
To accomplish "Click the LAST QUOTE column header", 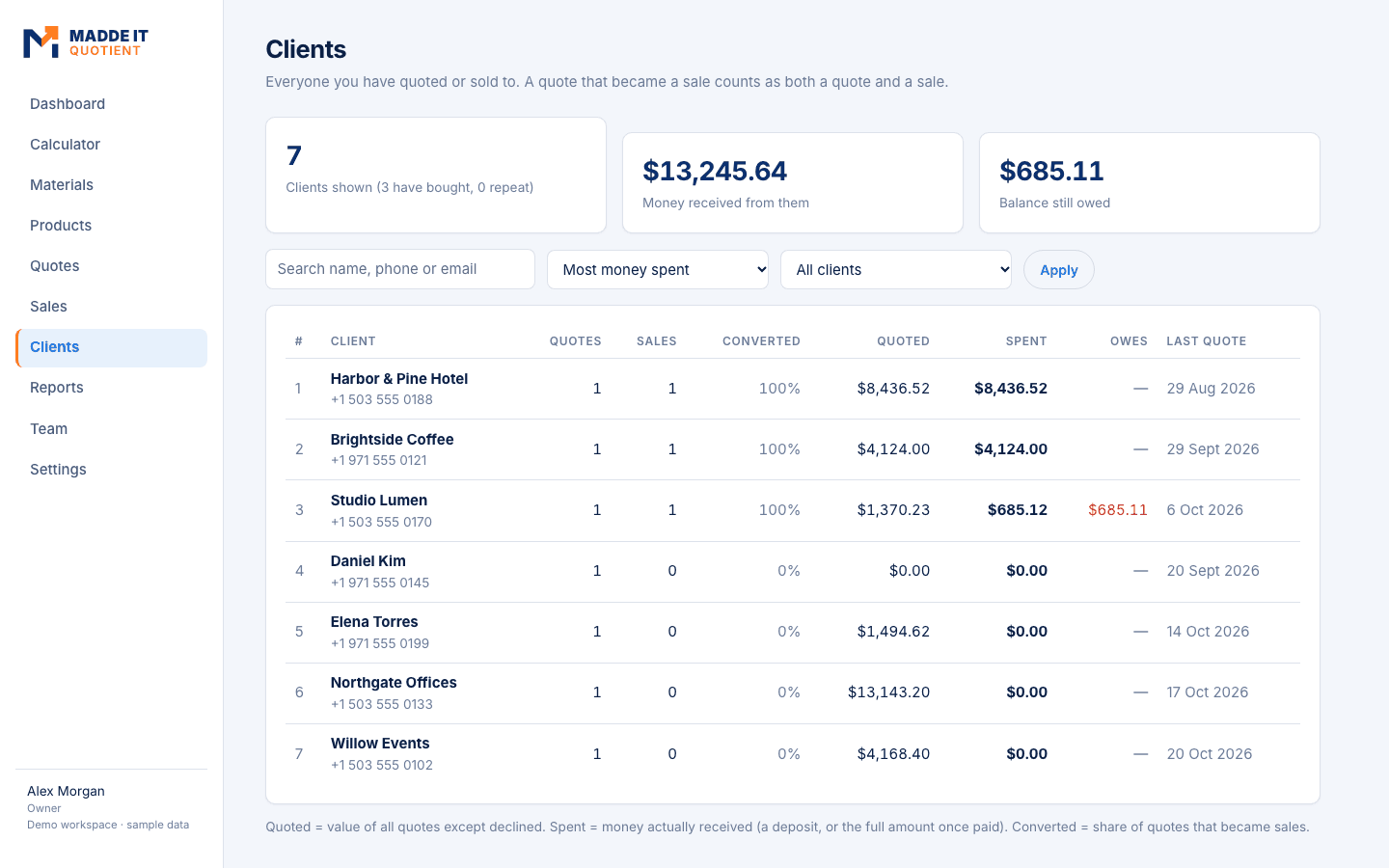I will click(x=1207, y=341).
